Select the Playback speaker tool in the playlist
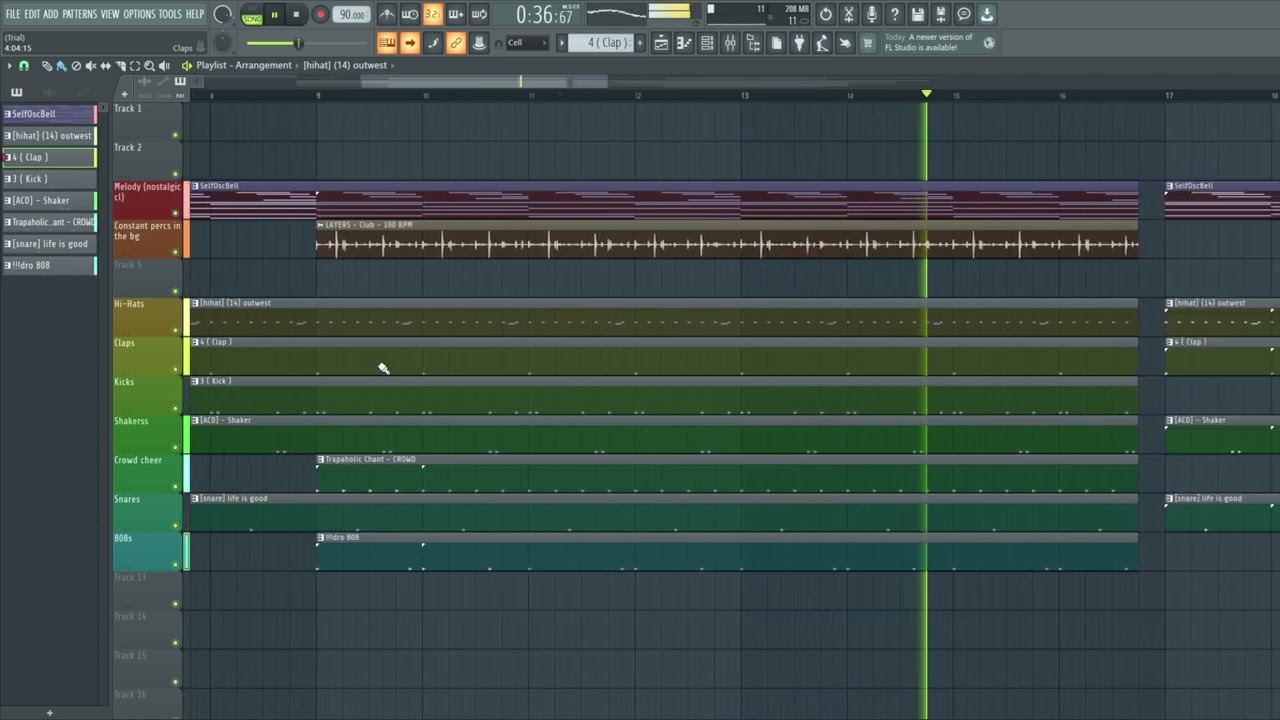The width and height of the screenshot is (1280, 720). tap(164, 66)
